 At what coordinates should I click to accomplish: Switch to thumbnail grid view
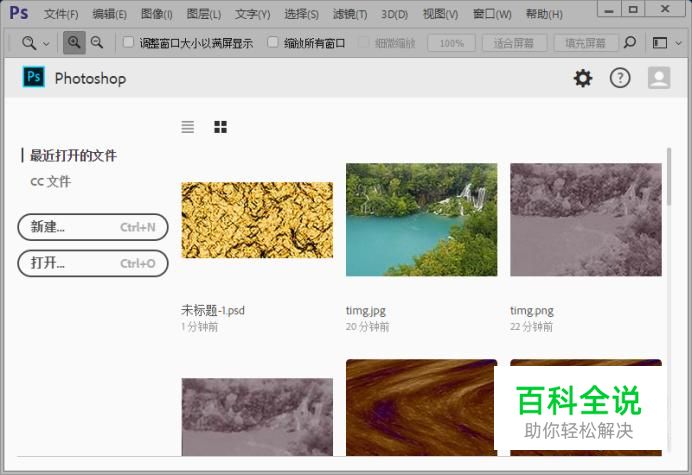click(x=220, y=127)
